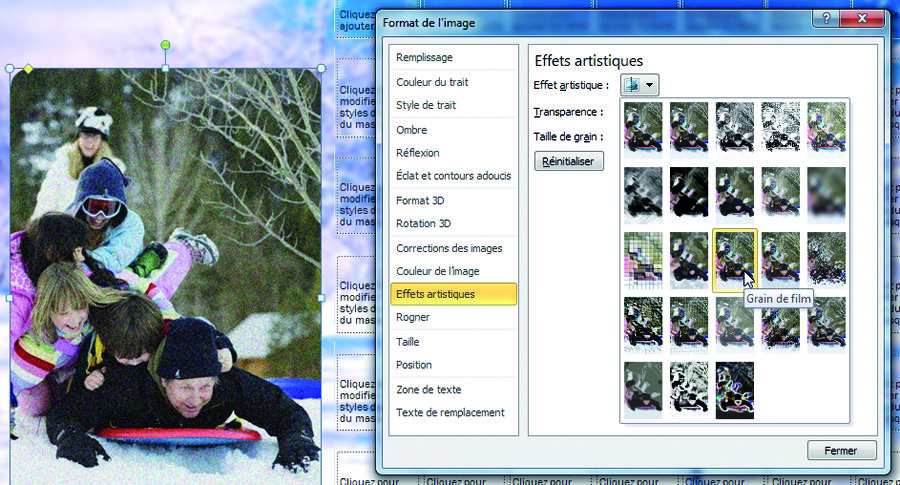Click the green rotation handle above the photo
The image size is (900, 485).
click(165, 45)
